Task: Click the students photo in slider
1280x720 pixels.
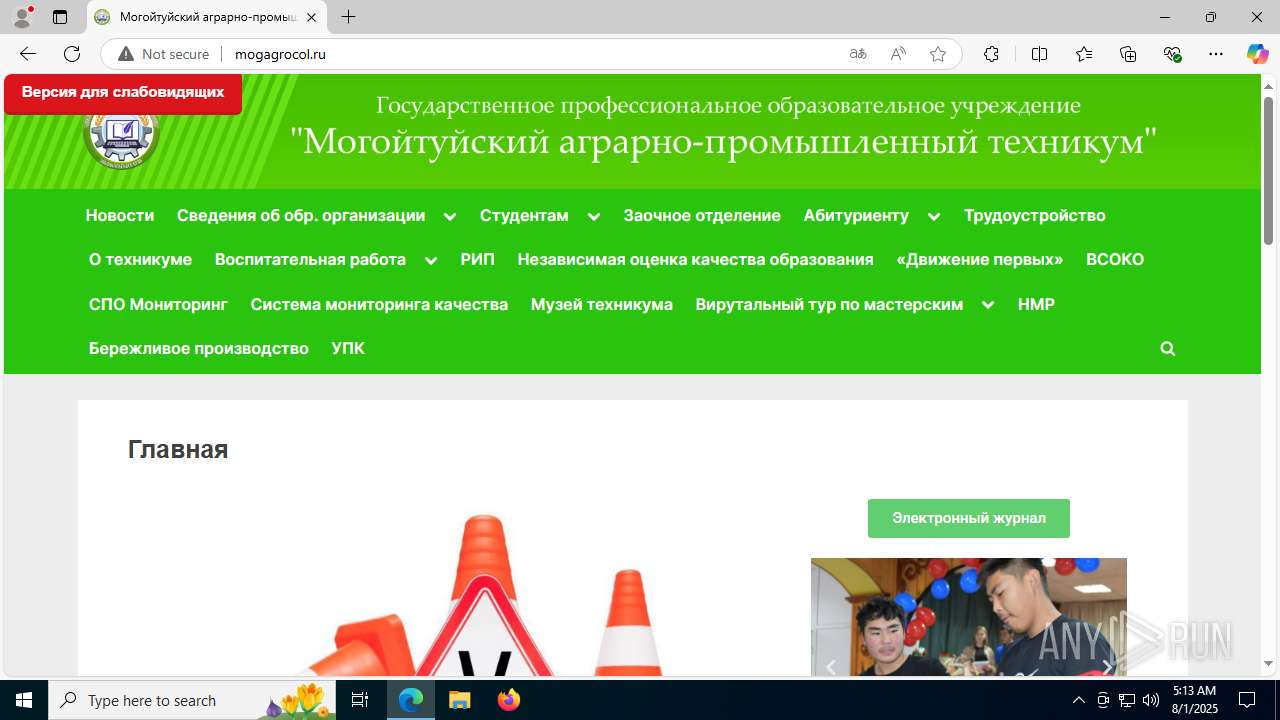Action: (x=968, y=616)
